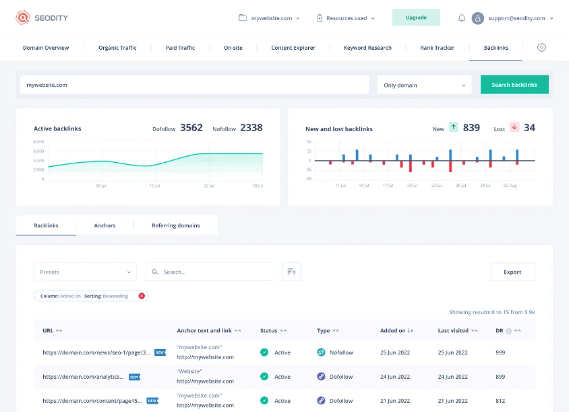The image size is (569, 412).
Task: Click the New backlinks count 839
Action: coord(471,127)
